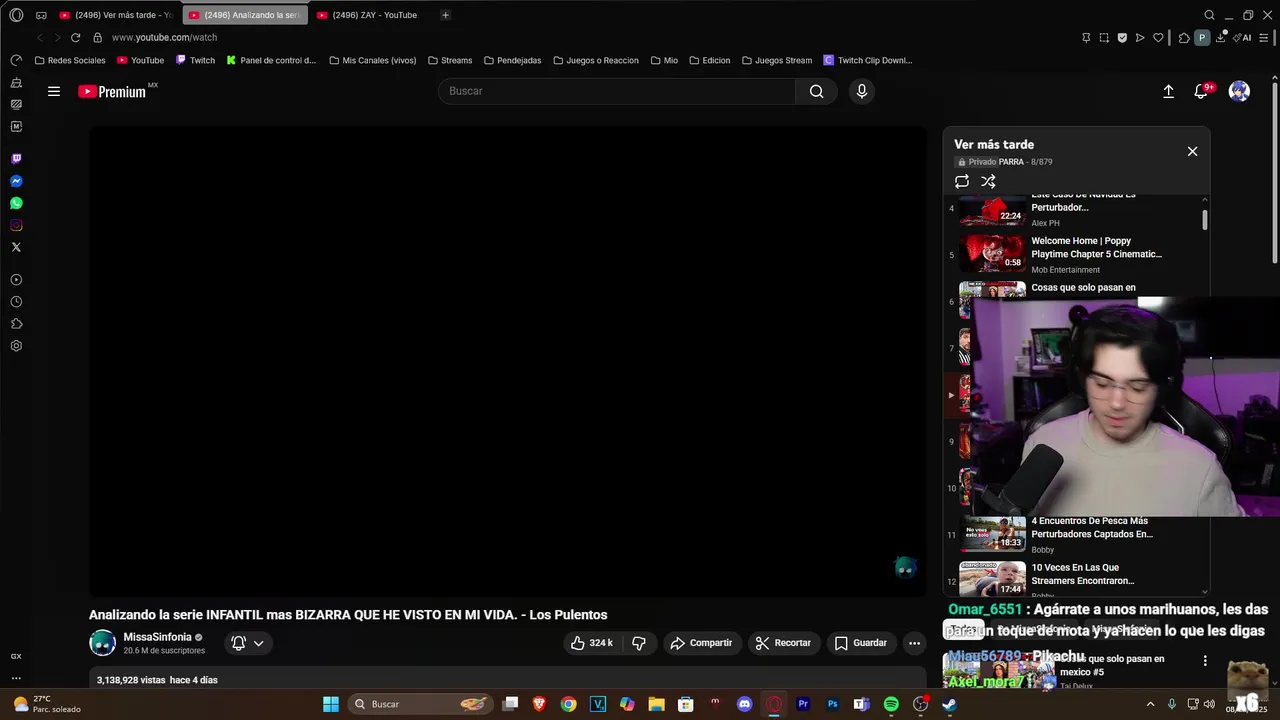
Task: Click the snapshot capture toolbar icon
Action: point(1104,37)
